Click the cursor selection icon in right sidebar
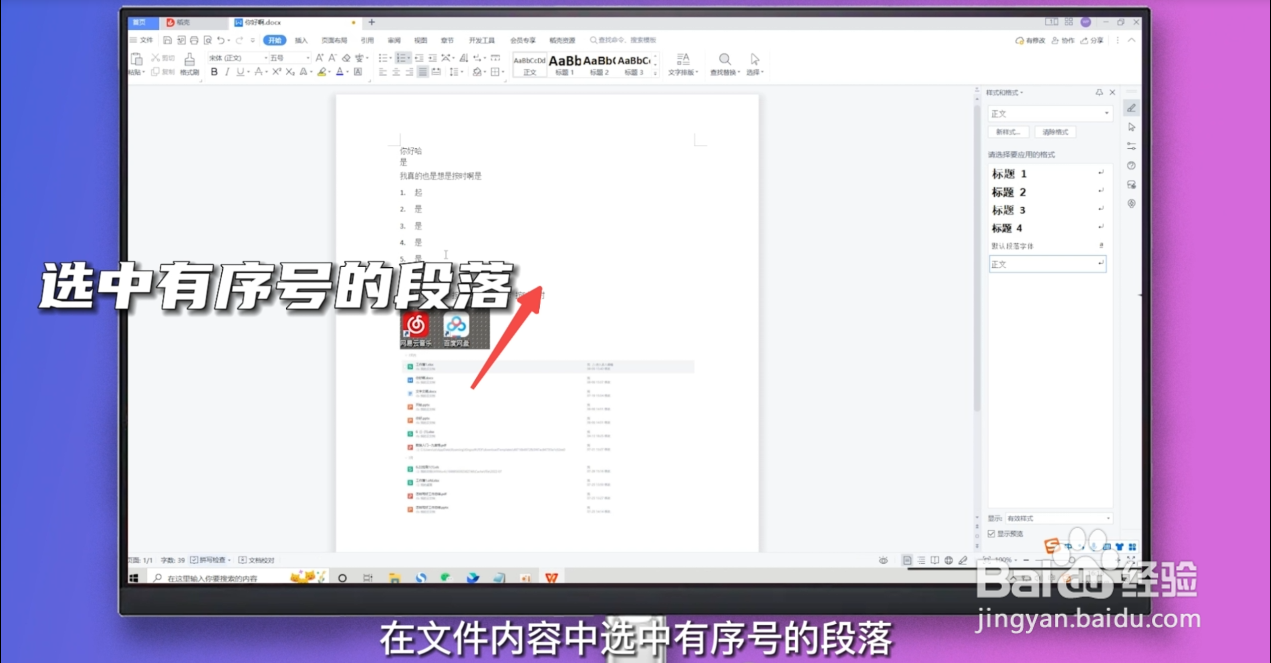 (1131, 127)
